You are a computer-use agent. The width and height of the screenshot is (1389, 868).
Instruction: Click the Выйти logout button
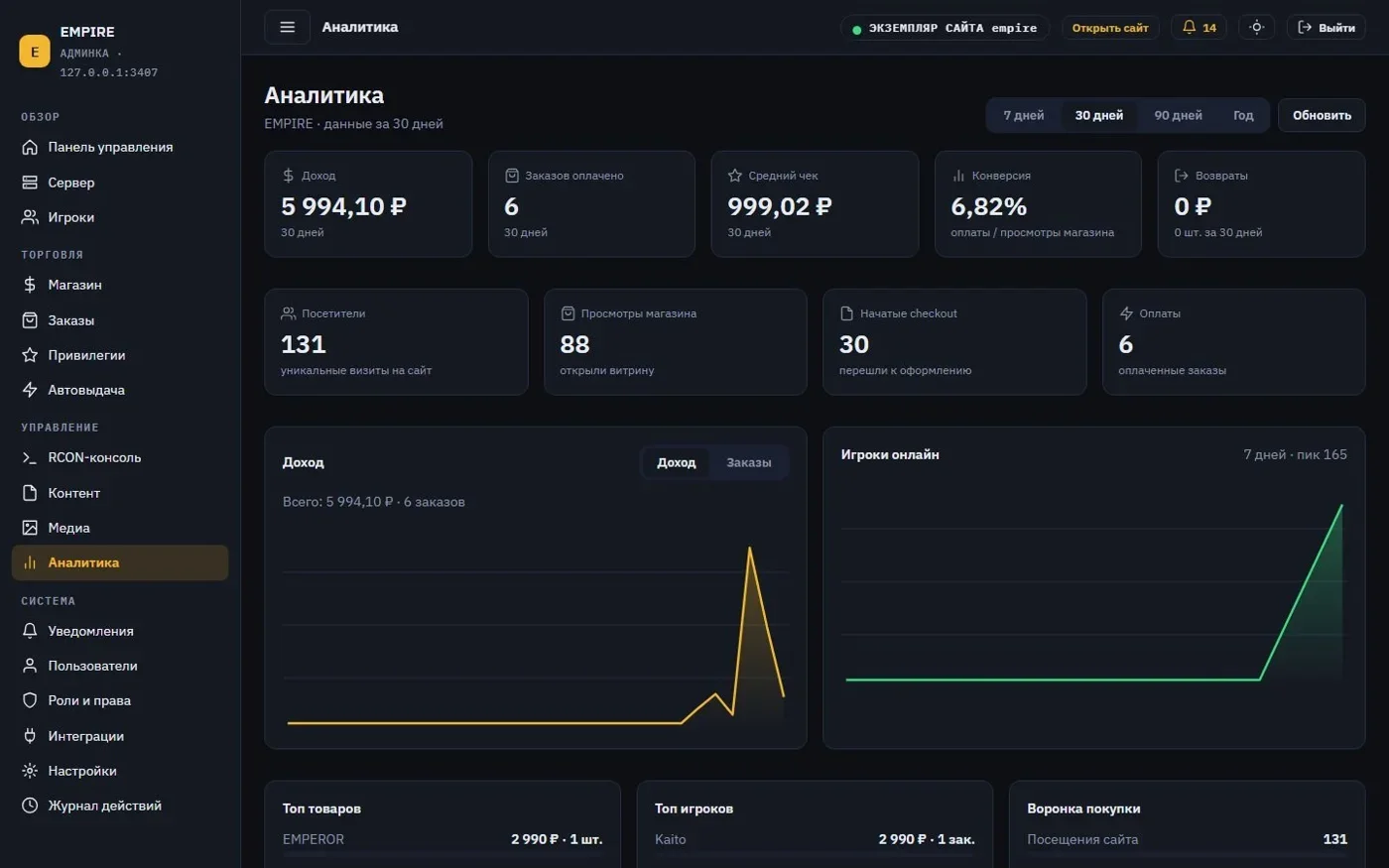click(x=1326, y=28)
